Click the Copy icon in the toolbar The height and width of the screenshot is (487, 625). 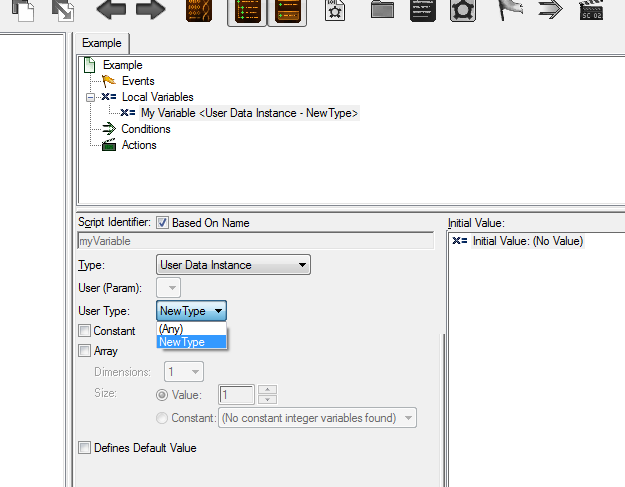(23, 10)
